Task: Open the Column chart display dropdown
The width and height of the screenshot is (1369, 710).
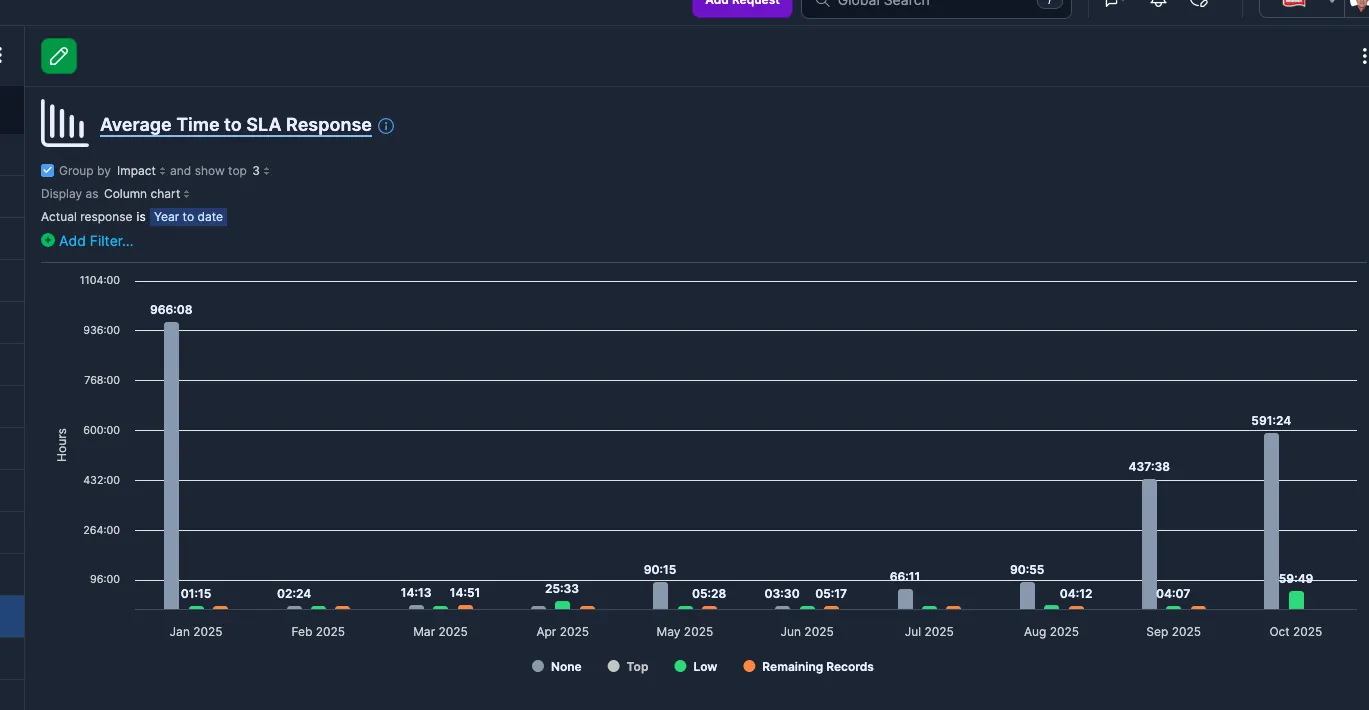Action: tap(147, 194)
